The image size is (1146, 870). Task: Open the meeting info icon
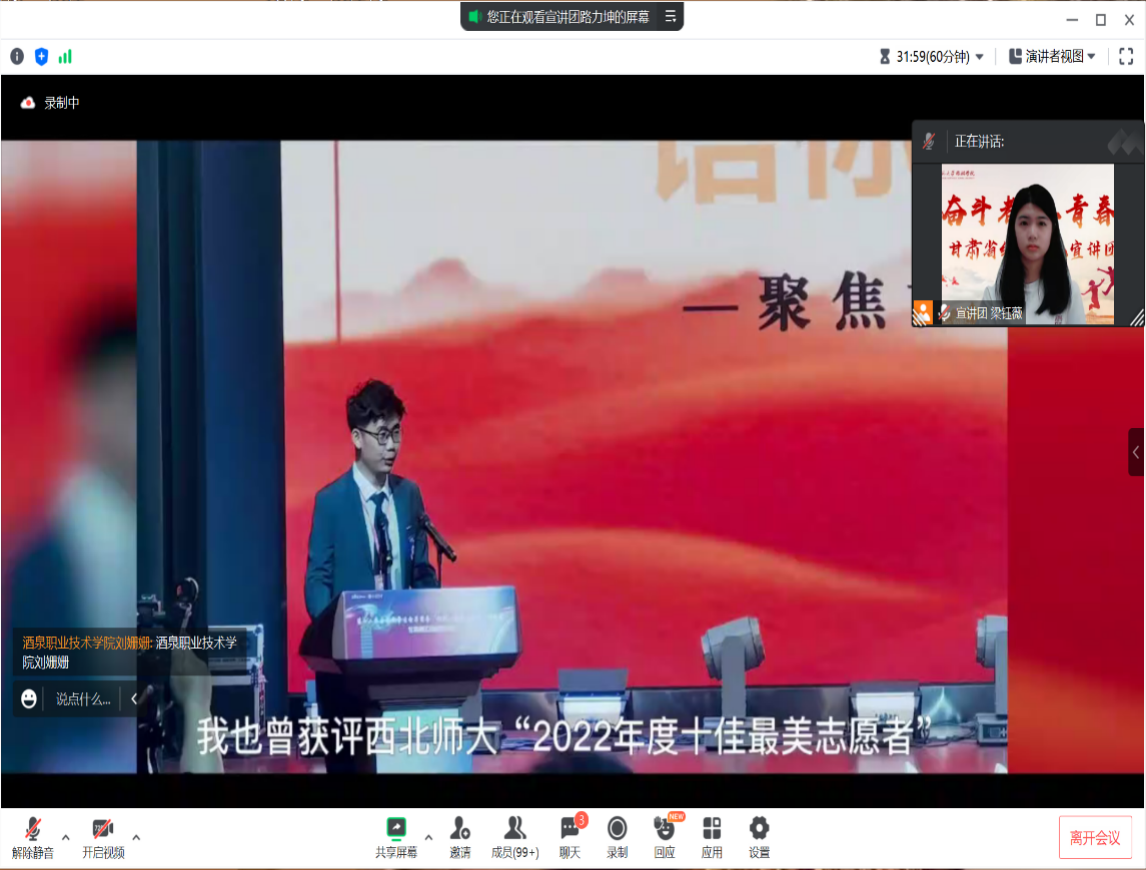[x=17, y=57]
